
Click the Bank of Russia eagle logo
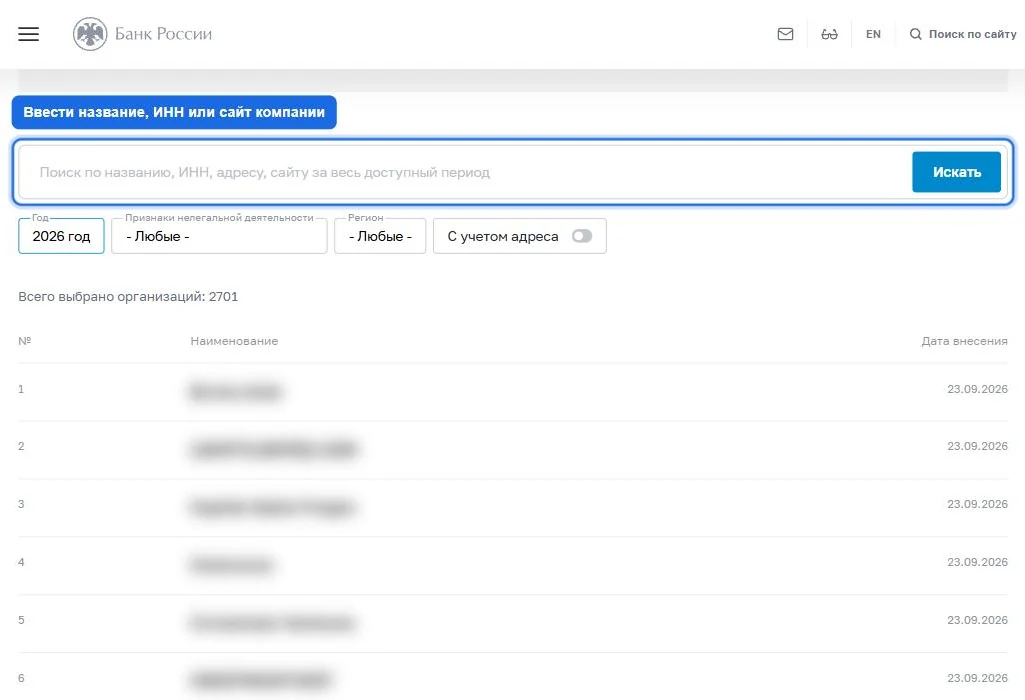point(90,34)
